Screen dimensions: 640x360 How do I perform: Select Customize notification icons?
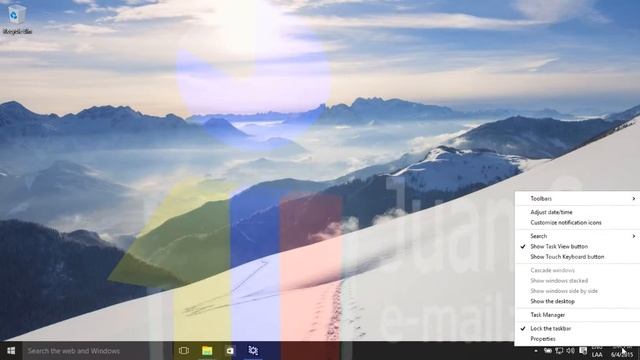577,222
